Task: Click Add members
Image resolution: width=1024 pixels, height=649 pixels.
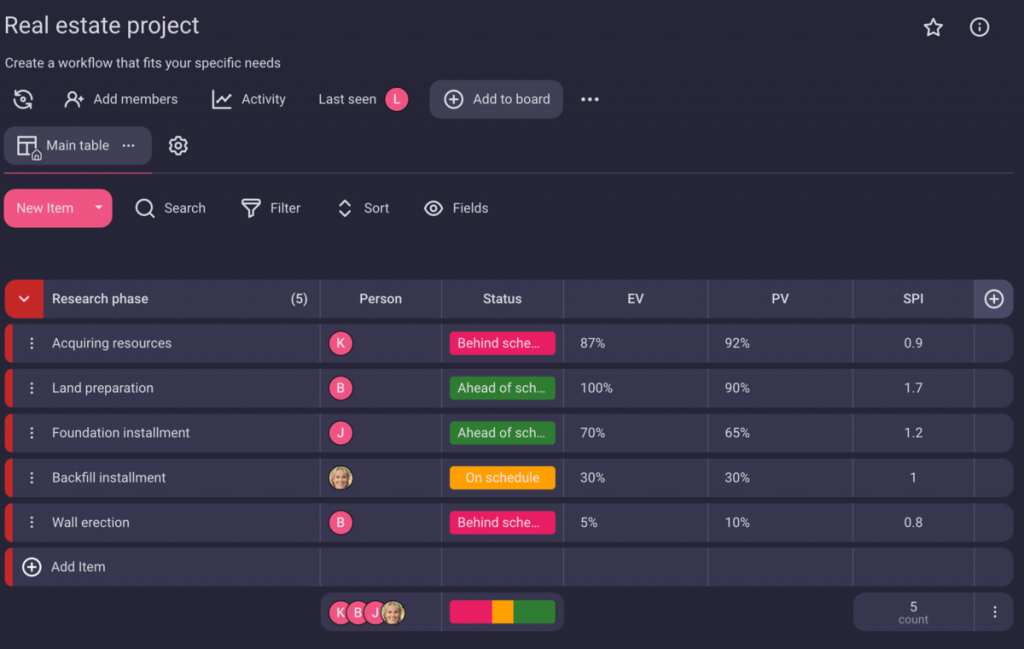Action: point(121,99)
